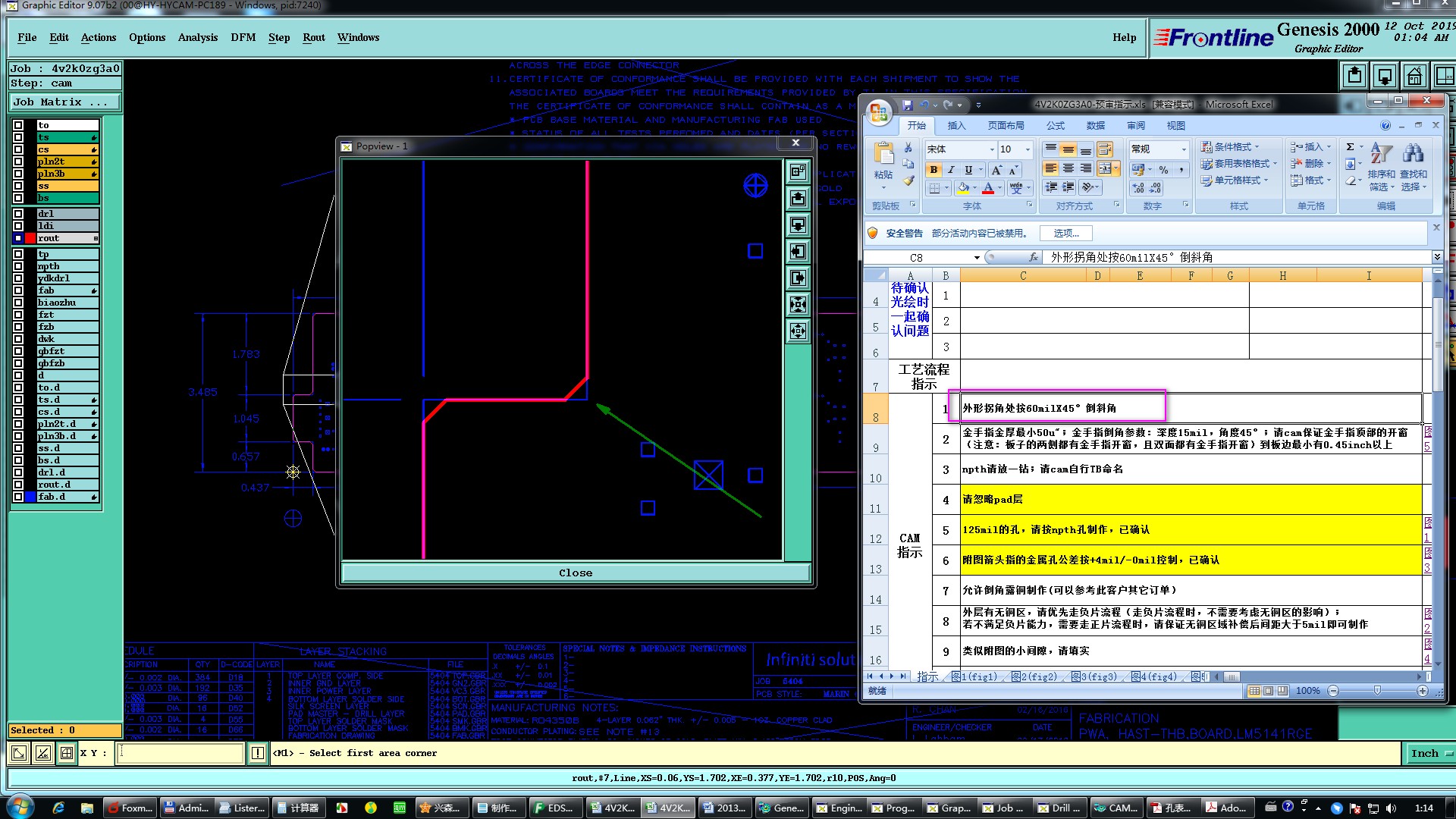The image size is (1456, 819).
Task: Toggle display checkbox for layer pln2t
Action: click(18, 162)
